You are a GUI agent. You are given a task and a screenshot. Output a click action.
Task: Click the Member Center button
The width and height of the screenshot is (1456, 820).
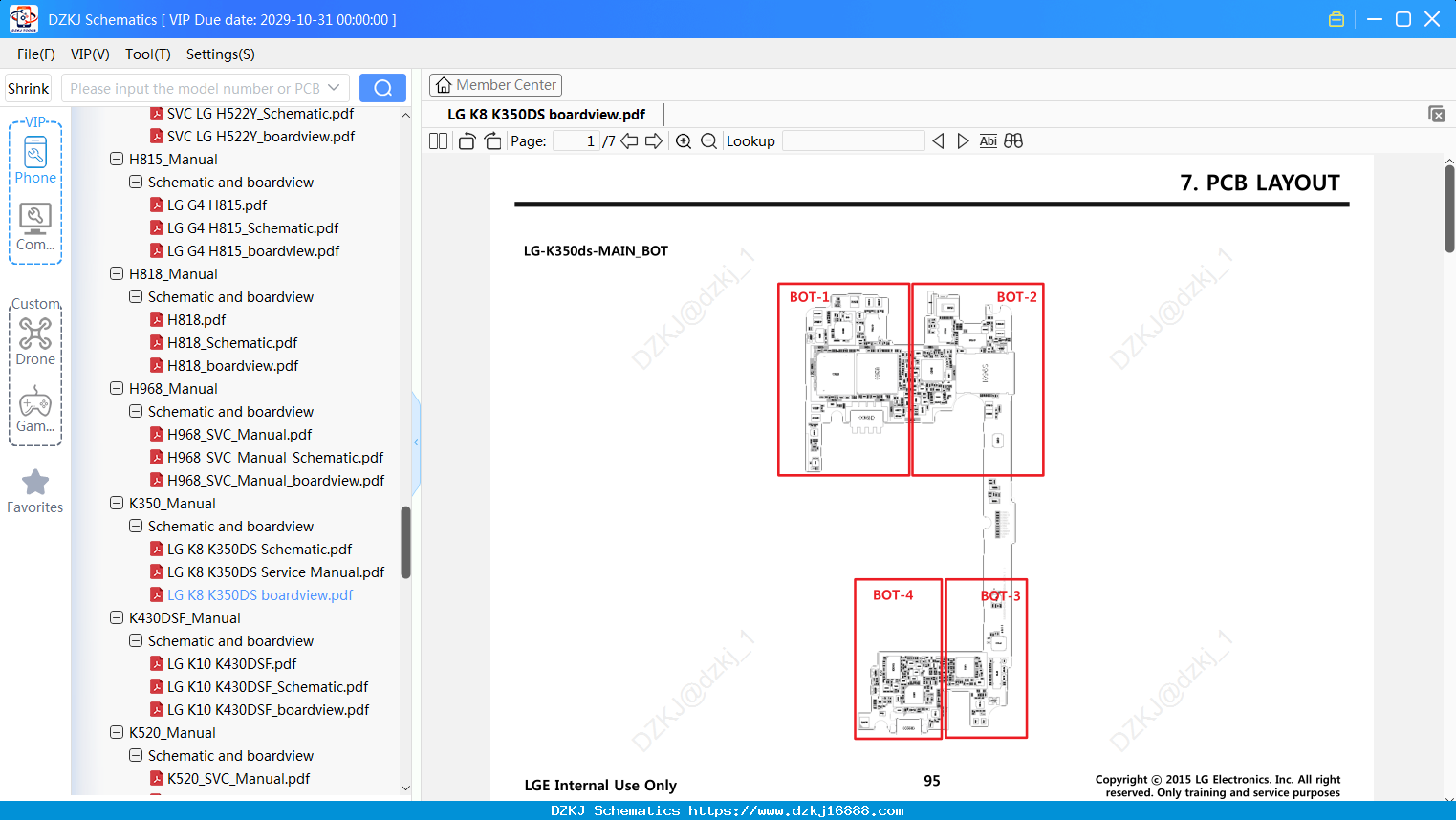pos(495,85)
